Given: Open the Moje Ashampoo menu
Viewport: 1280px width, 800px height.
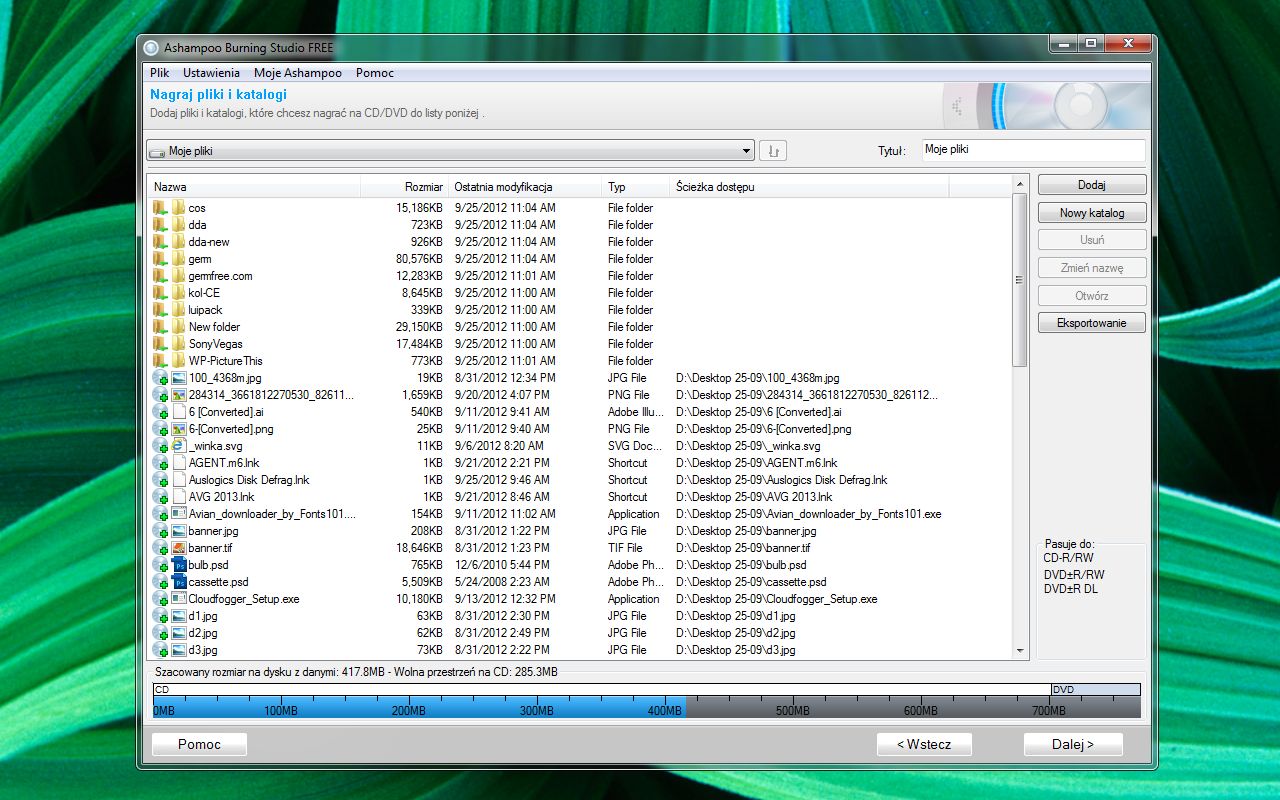Looking at the screenshot, I should tap(298, 73).
